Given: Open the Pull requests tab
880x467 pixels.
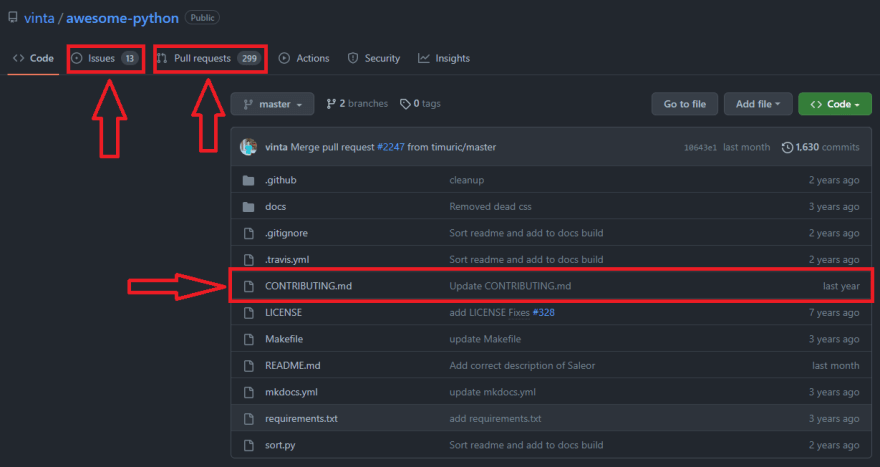Looking at the screenshot, I should coord(210,58).
